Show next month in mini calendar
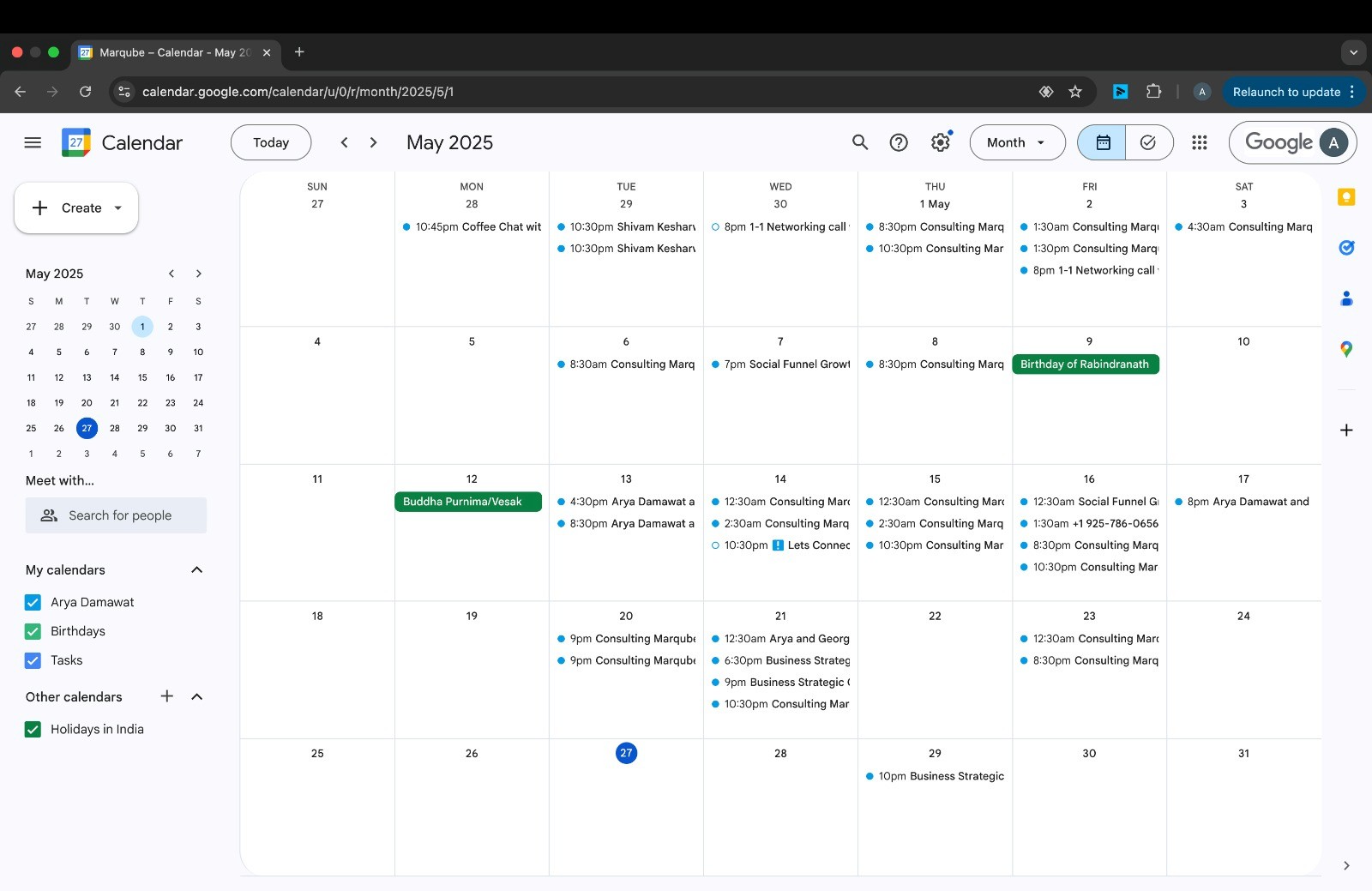 coord(199,274)
